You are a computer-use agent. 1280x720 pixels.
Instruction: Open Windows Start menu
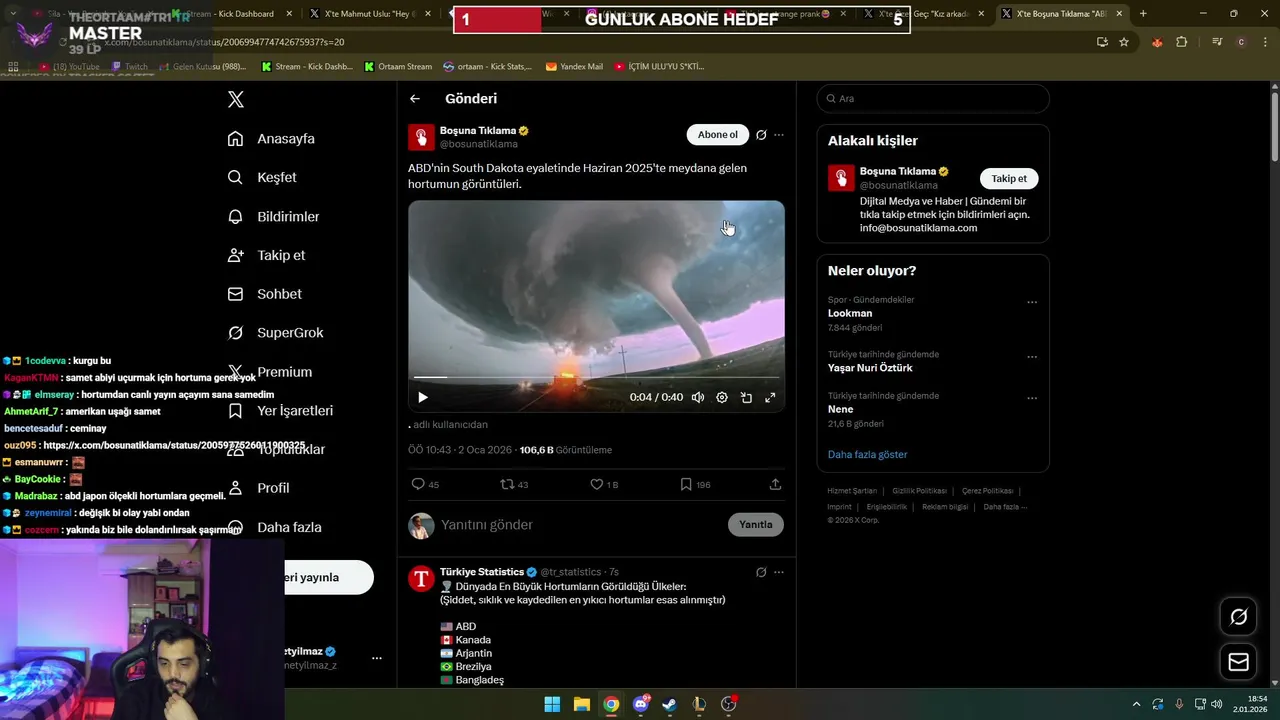point(552,704)
